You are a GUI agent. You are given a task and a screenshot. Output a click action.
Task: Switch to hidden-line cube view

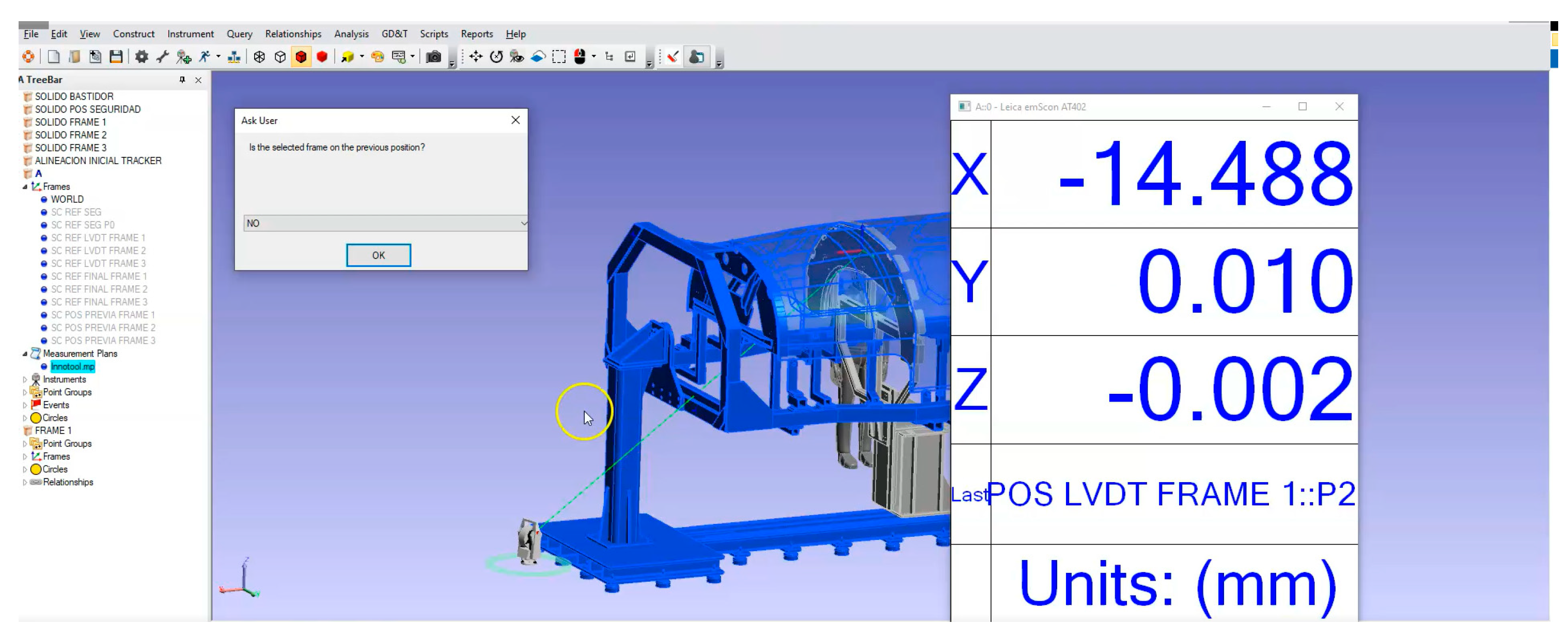pos(280,57)
